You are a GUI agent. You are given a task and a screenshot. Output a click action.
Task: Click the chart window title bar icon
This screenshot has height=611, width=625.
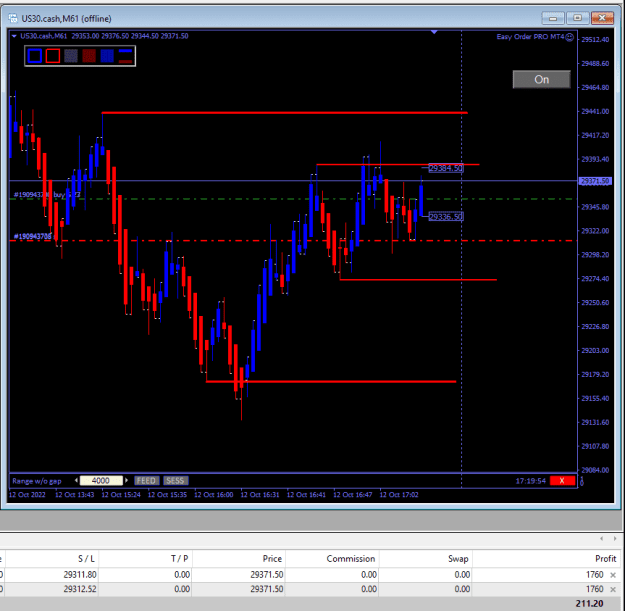coord(13,18)
